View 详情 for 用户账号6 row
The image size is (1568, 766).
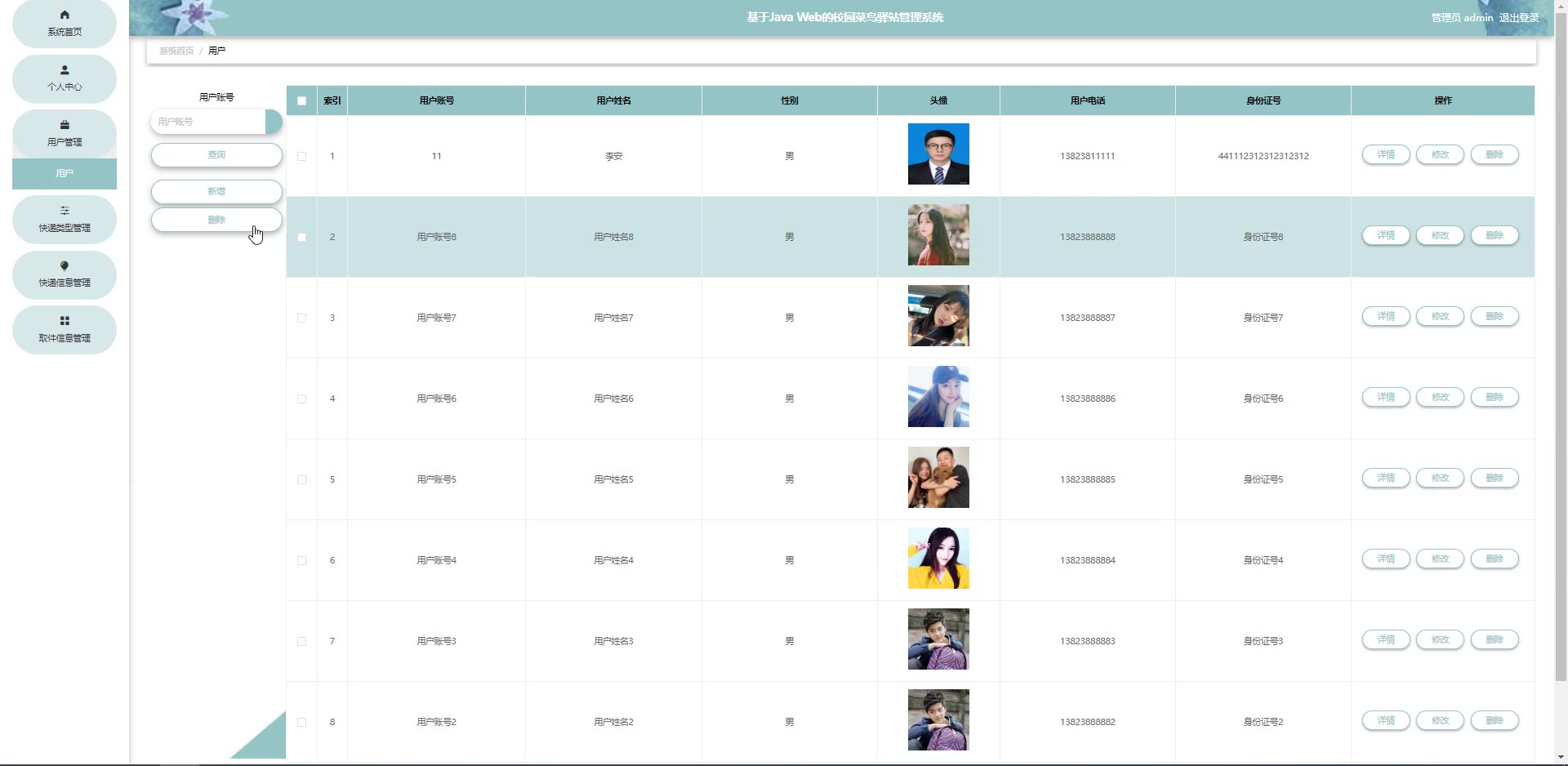(x=1386, y=397)
